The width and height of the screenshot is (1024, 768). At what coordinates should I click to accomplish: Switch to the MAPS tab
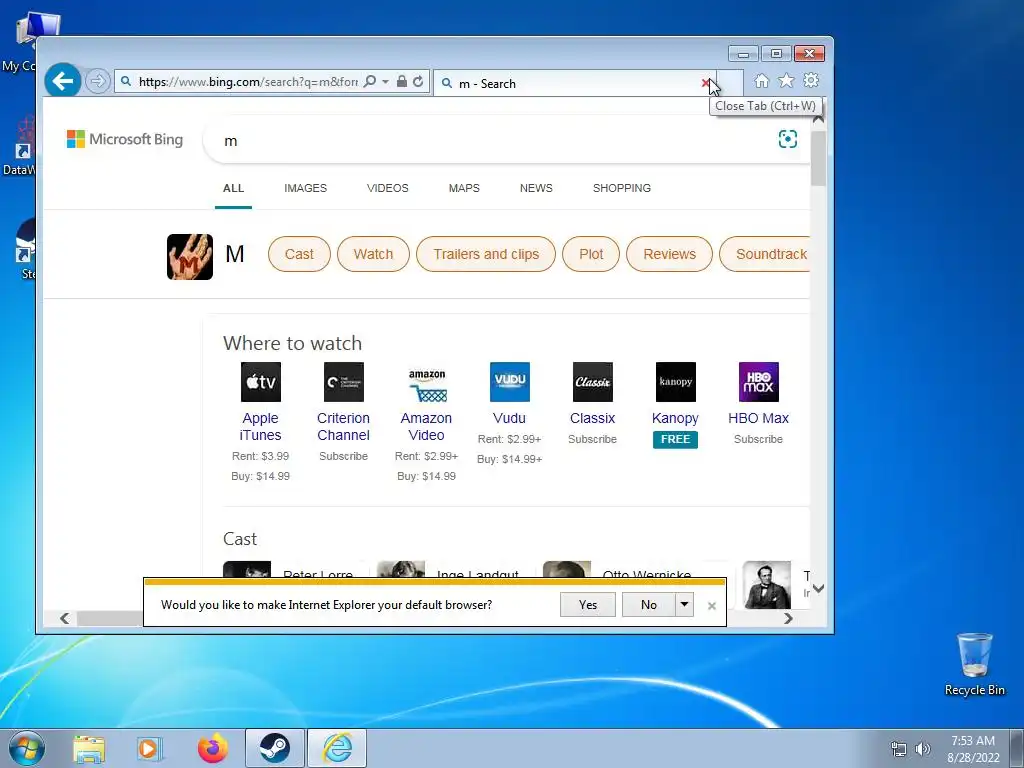[464, 188]
